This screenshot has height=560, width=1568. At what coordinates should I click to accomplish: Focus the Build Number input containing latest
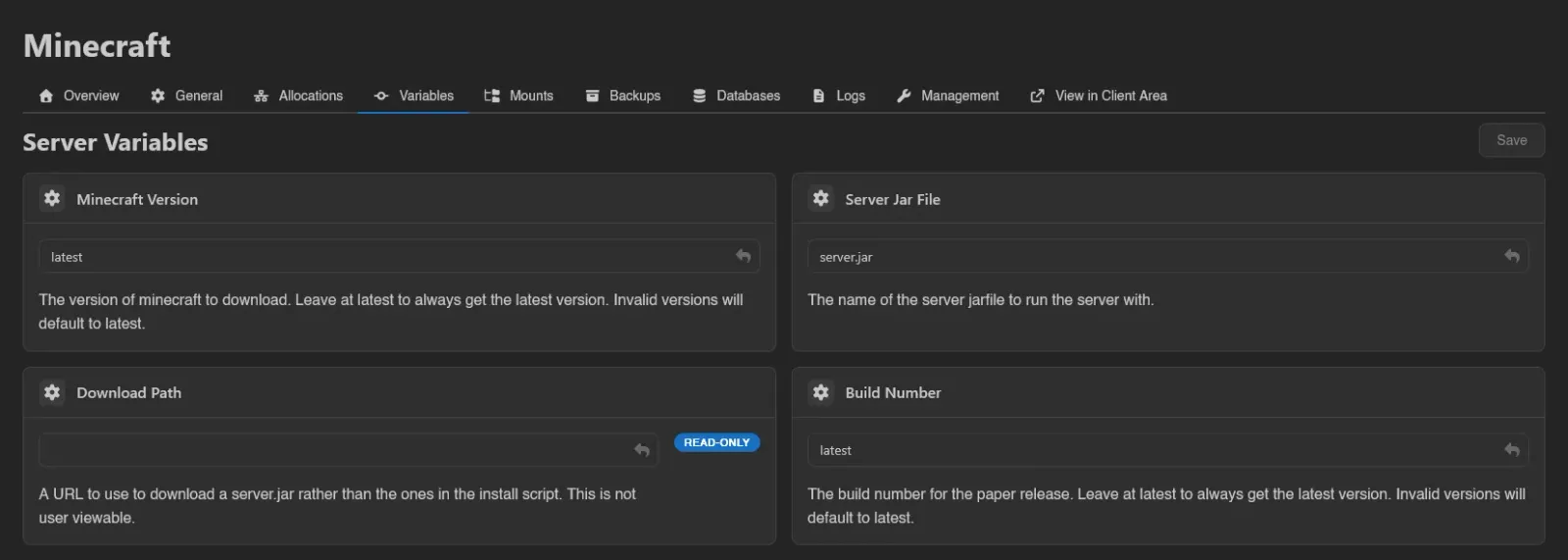(1167, 450)
